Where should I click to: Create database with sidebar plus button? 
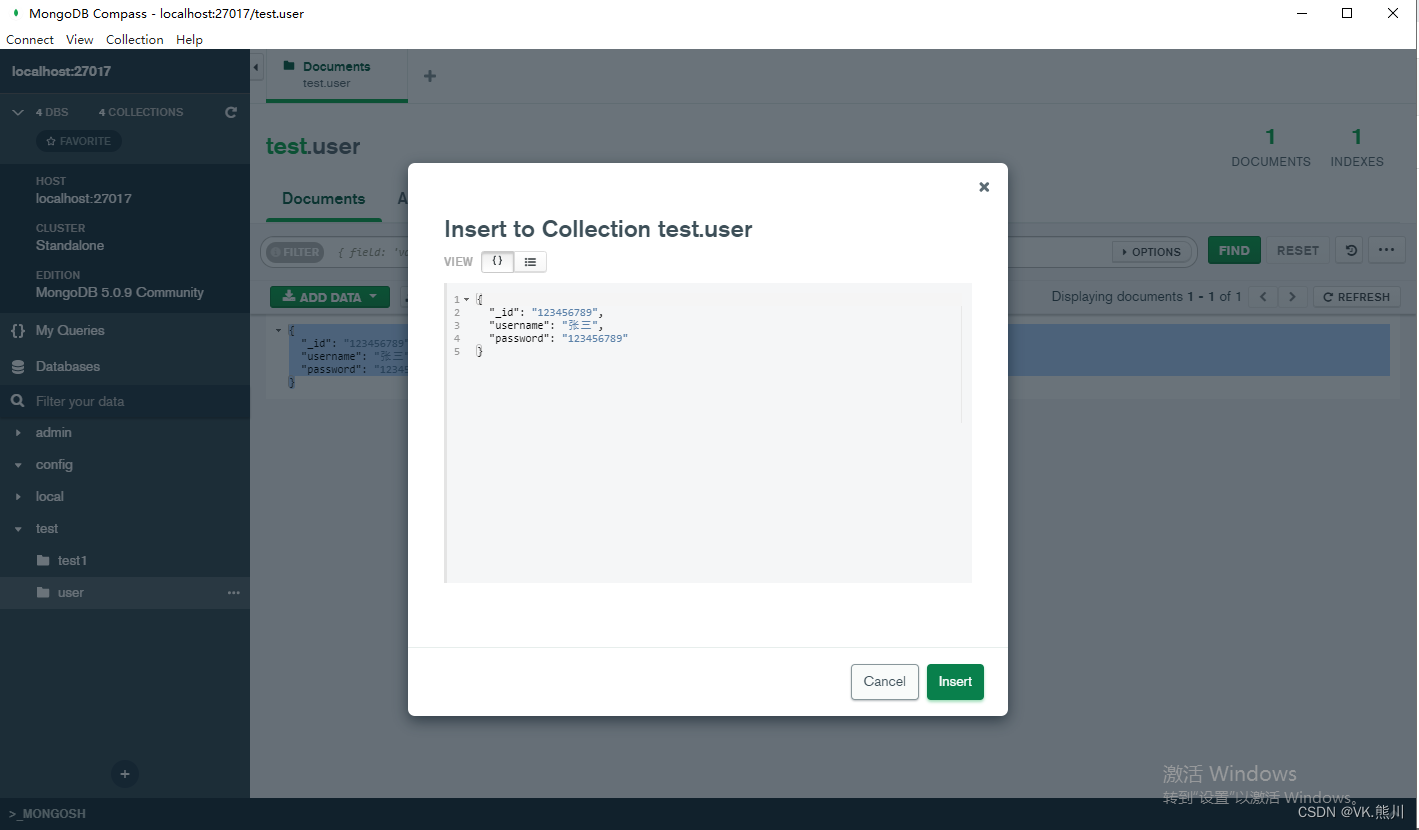coord(125,774)
